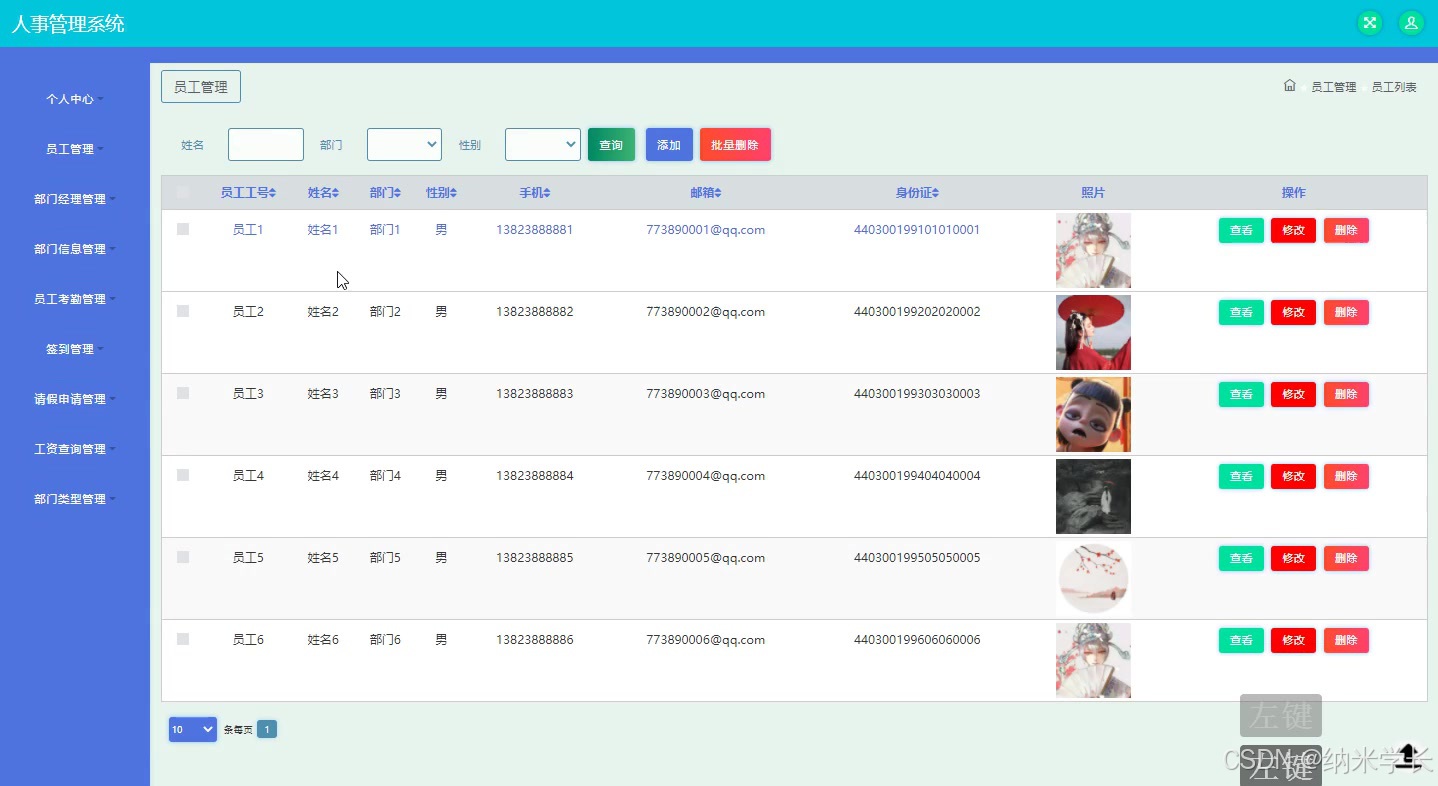Click 修改 button for 员工1
Viewport: 1438px width, 786px height.
1293,230
